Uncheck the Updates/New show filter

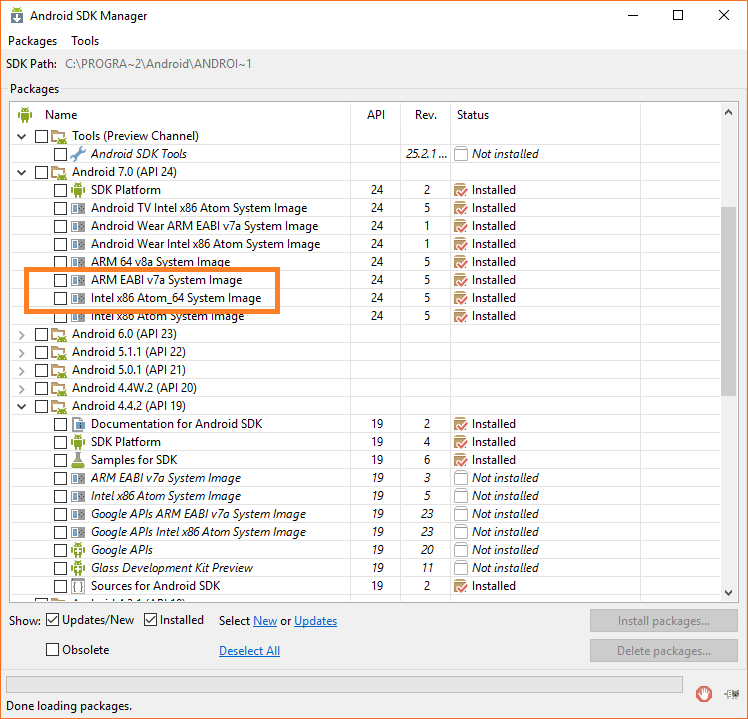pos(53,620)
